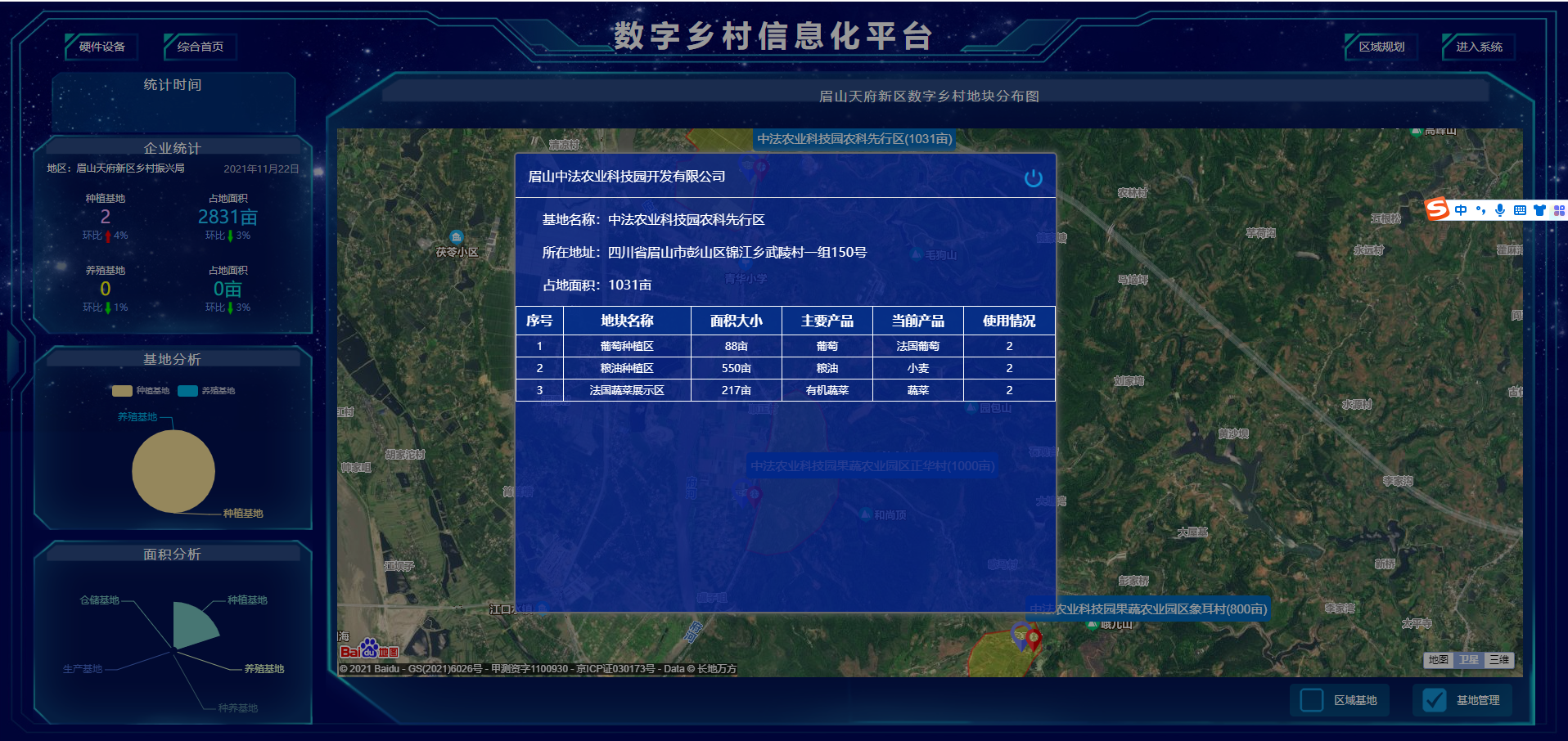Switch map to 地图 view
This screenshot has height=741, width=1568.
pos(1438,660)
